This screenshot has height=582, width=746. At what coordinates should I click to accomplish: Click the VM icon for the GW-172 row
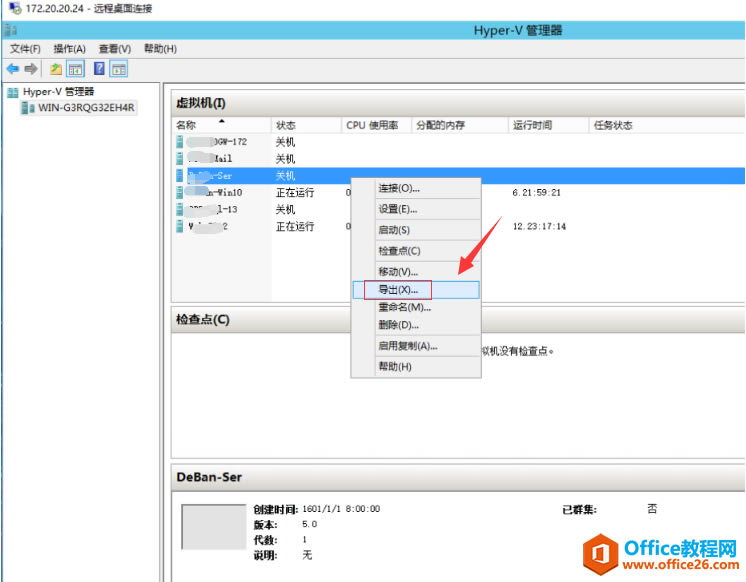(179, 142)
